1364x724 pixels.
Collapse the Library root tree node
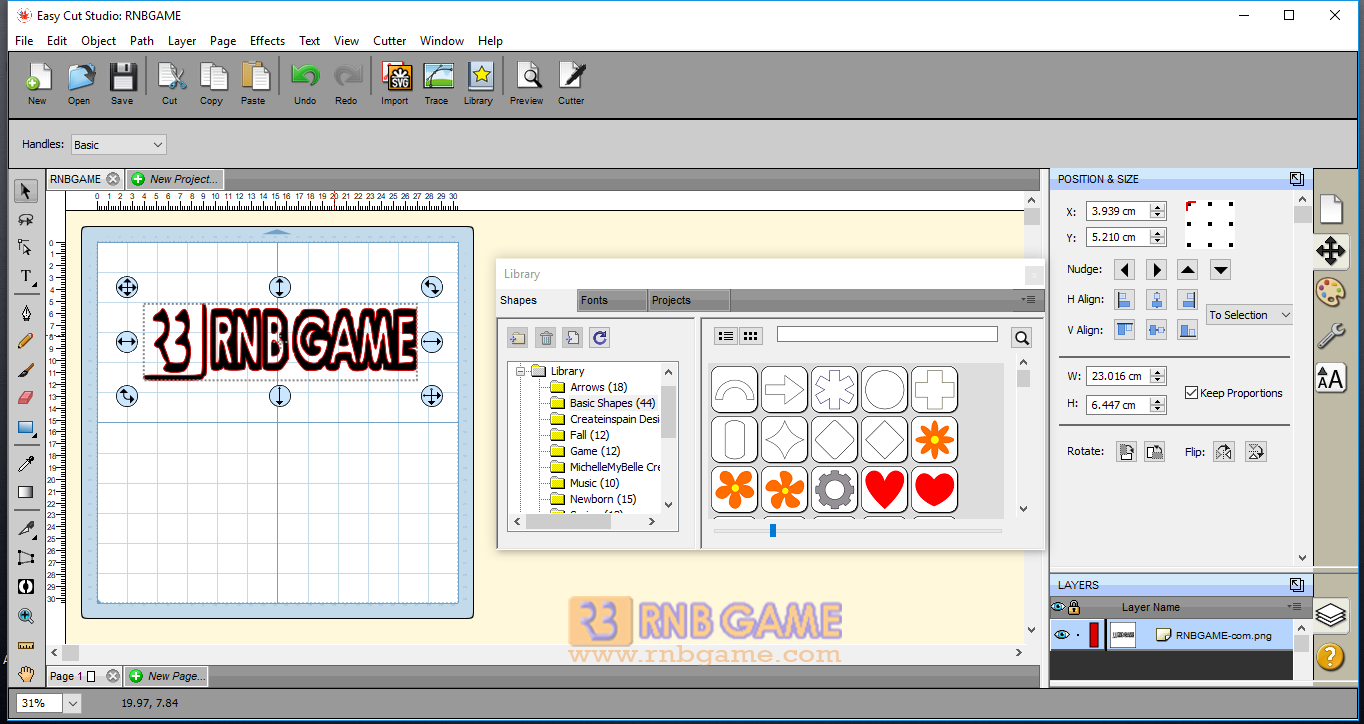521,371
